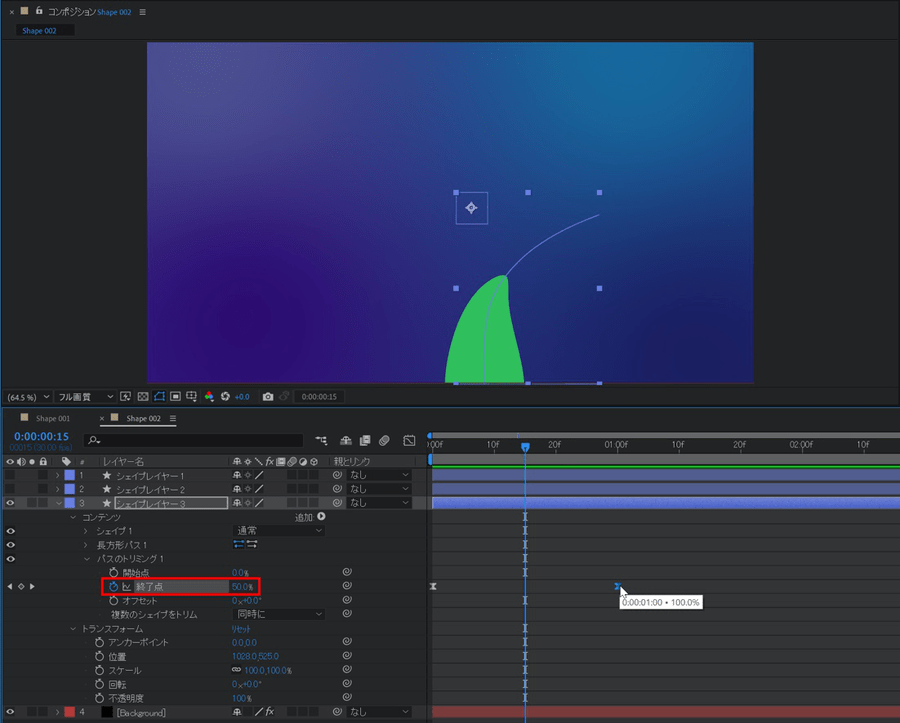Toggle the keyframe diamond for 終了点
Image resolution: width=900 pixels, height=723 pixels.
[21, 586]
